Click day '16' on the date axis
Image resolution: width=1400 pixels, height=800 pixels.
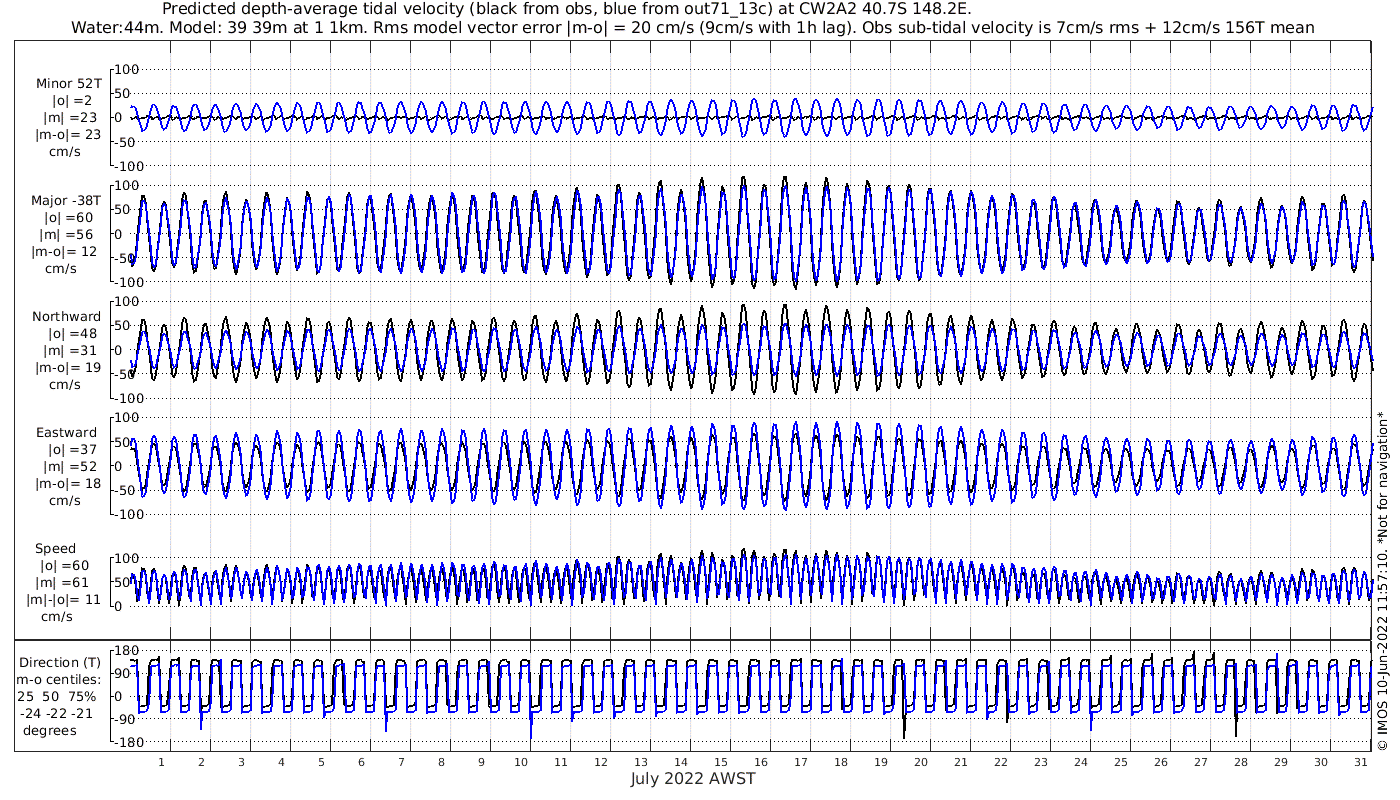tap(761, 762)
